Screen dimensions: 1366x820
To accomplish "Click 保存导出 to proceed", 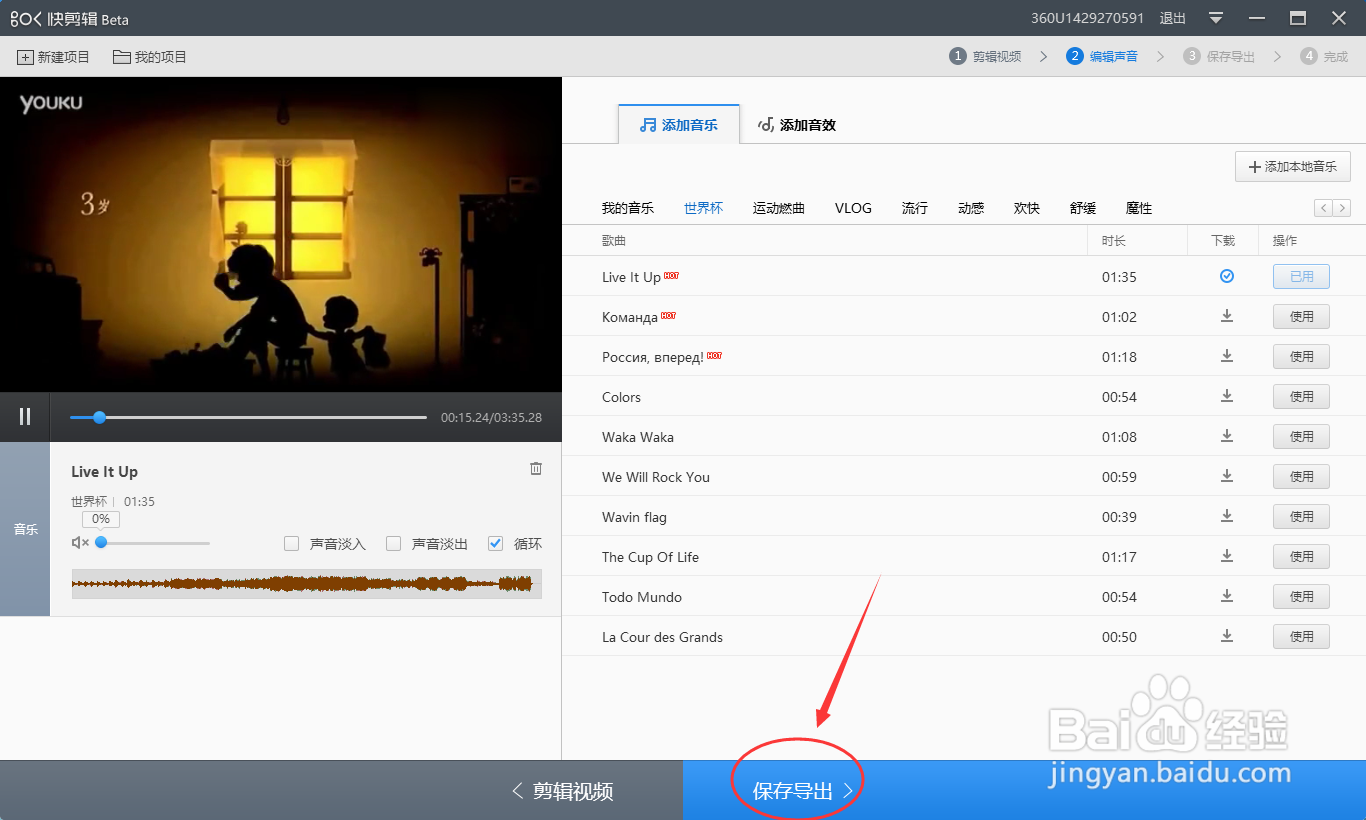I will [x=1024, y=790].
